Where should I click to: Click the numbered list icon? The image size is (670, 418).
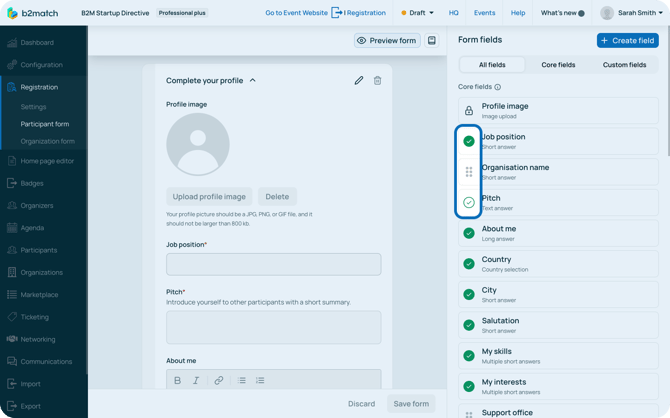click(x=260, y=381)
